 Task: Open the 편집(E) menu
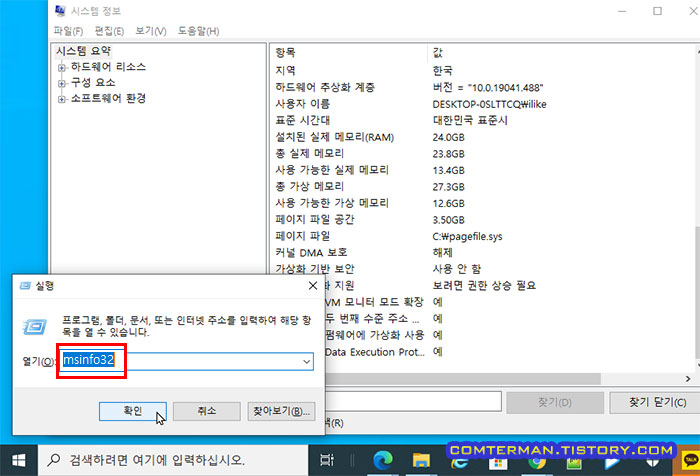coord(109,31)
